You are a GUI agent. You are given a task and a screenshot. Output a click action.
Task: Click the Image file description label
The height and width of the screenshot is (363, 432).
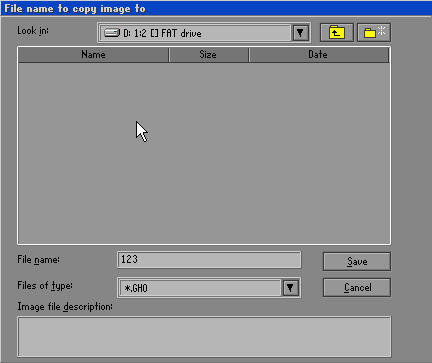(65, 306)
